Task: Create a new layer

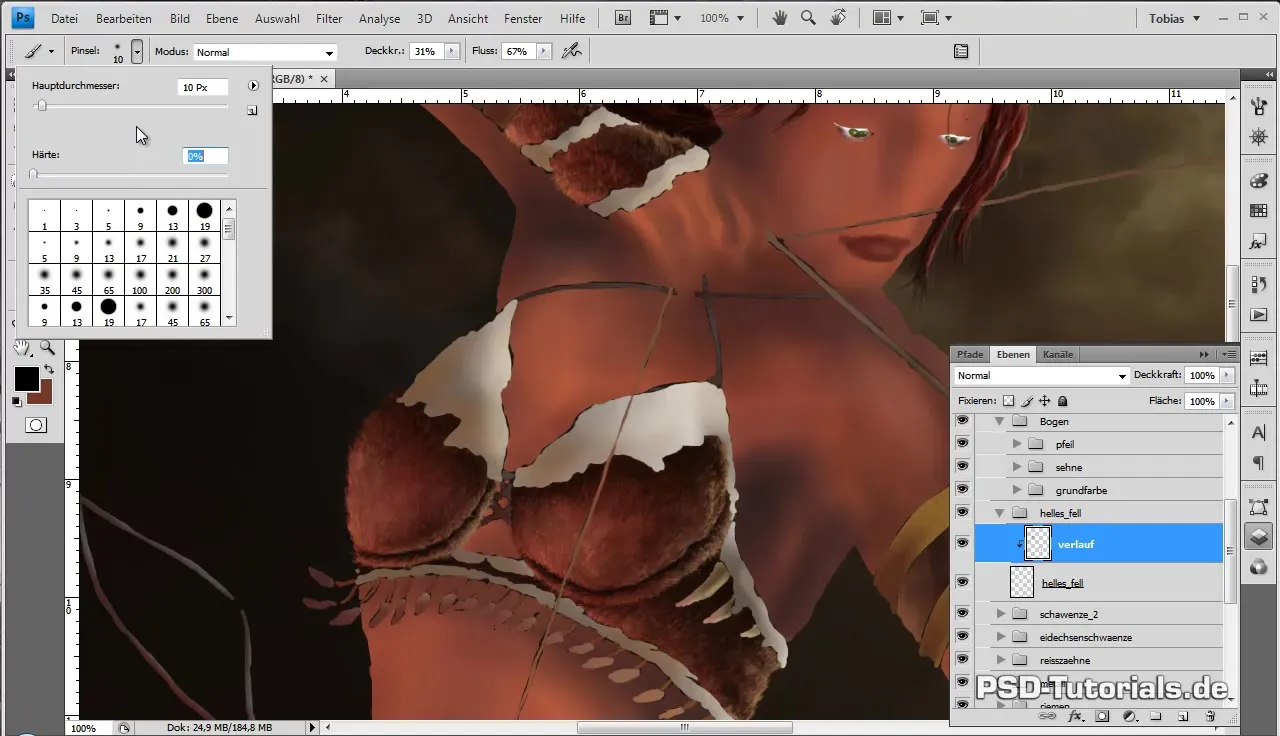Action: pyautogui.click(x=1182, y=716)
